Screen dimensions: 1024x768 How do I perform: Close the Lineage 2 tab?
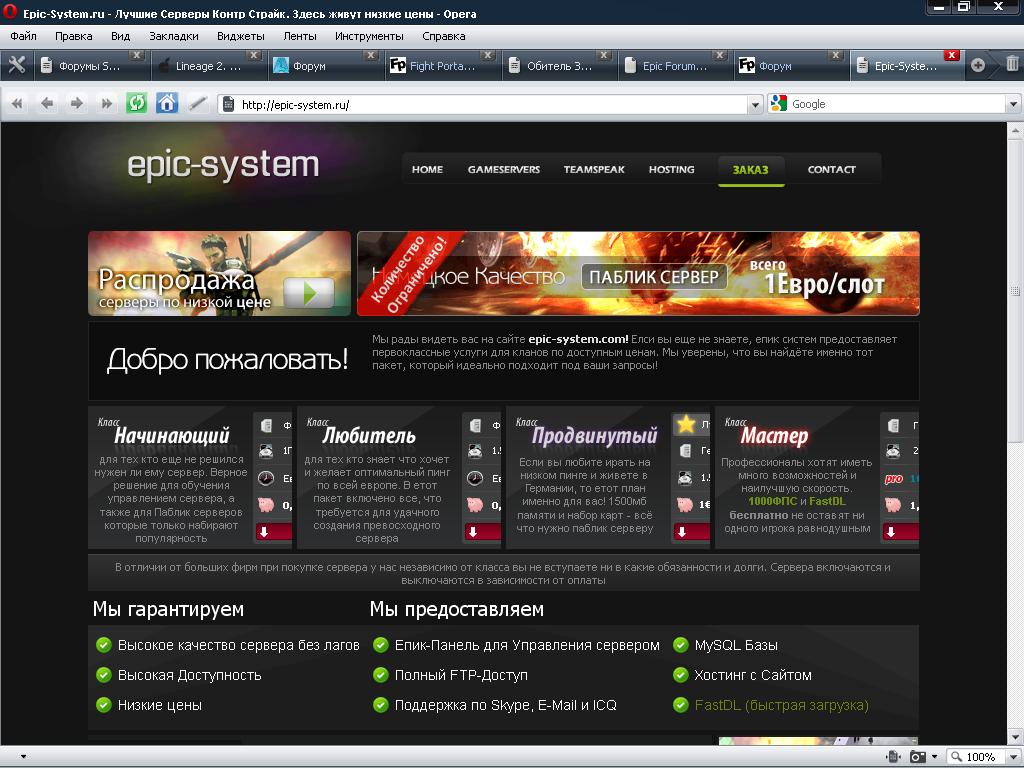click(254, 55)
